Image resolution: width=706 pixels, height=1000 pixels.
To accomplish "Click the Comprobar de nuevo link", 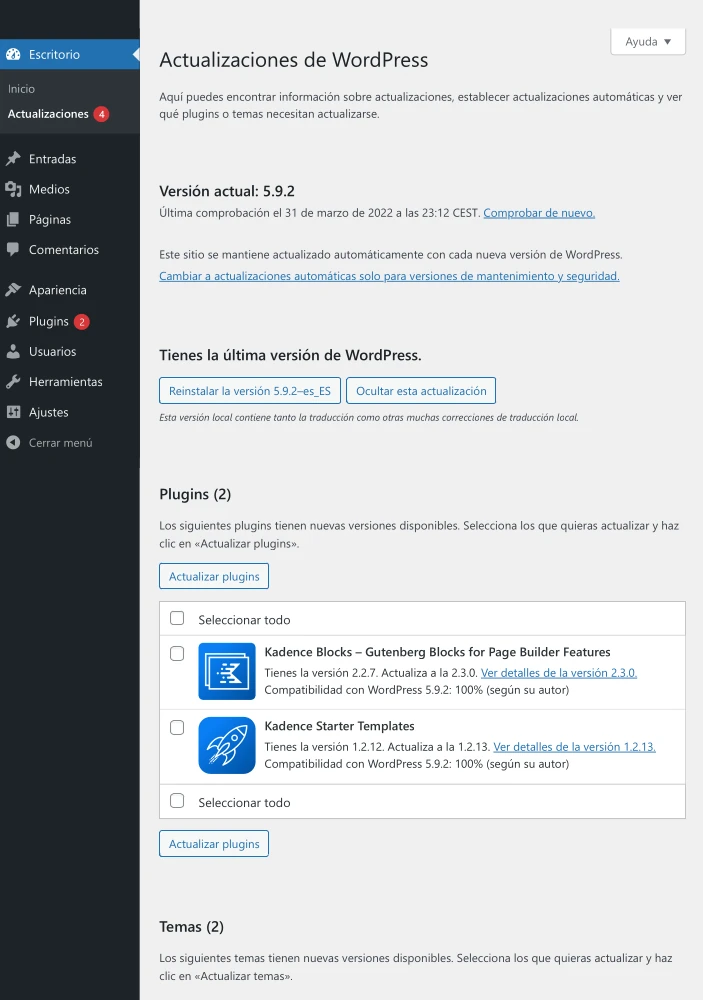I will click(x=539, y=213).
